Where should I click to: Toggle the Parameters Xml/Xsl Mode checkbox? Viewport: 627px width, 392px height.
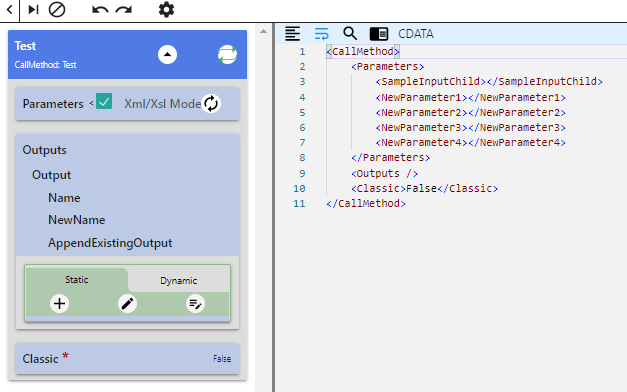pyautogui.click(x=104, y=102)
